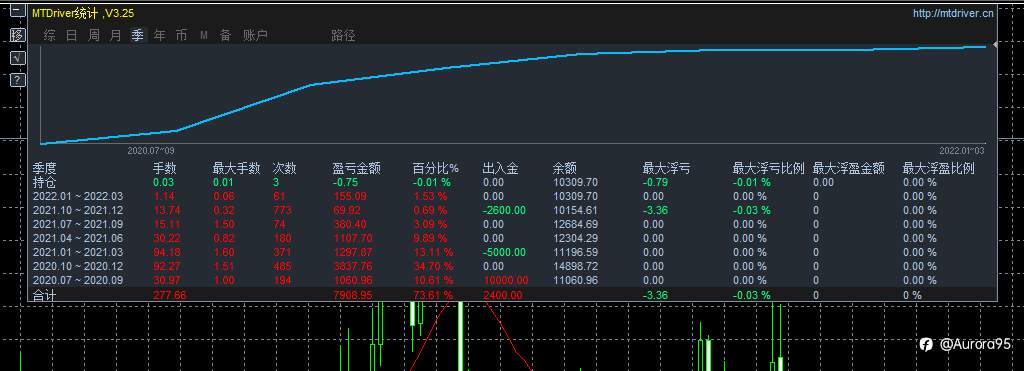1024x371 pixels.
Task: Click the 10000.00 deposit value
Action: (505, 280)
